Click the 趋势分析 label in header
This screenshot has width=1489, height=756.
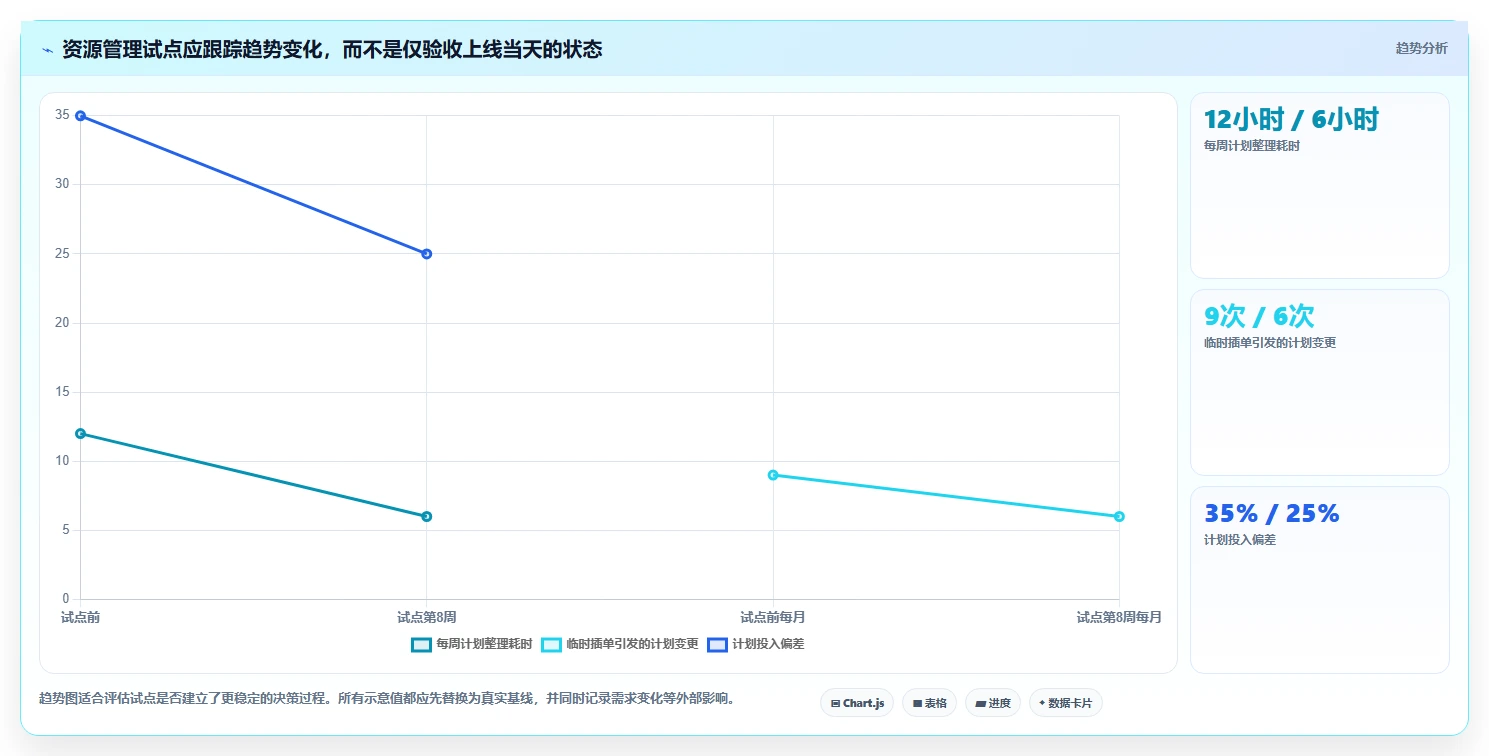click(x=1421, y=48)
